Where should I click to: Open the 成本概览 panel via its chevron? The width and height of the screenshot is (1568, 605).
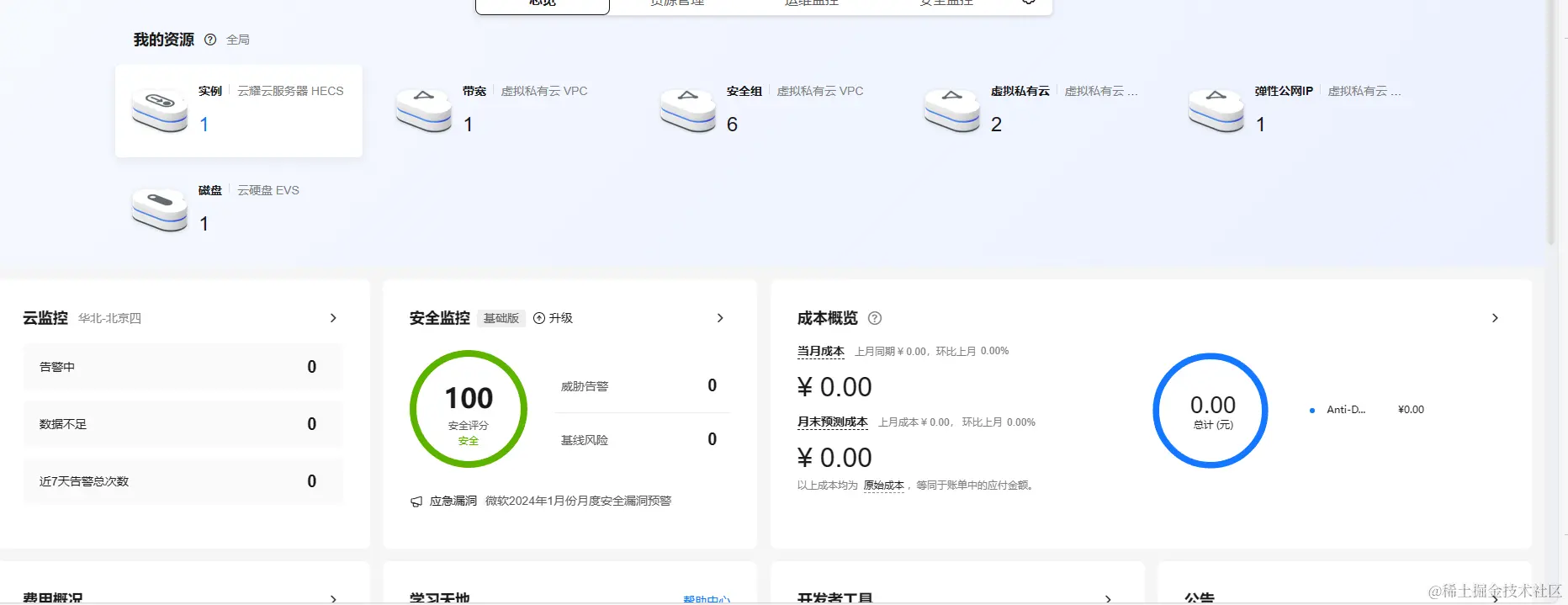(x=1495, y=318)
